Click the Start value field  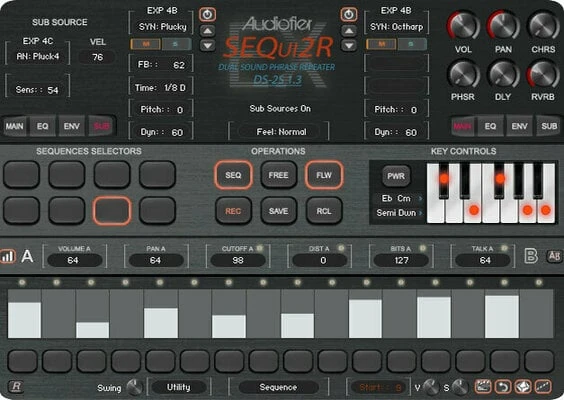[380, 387]
